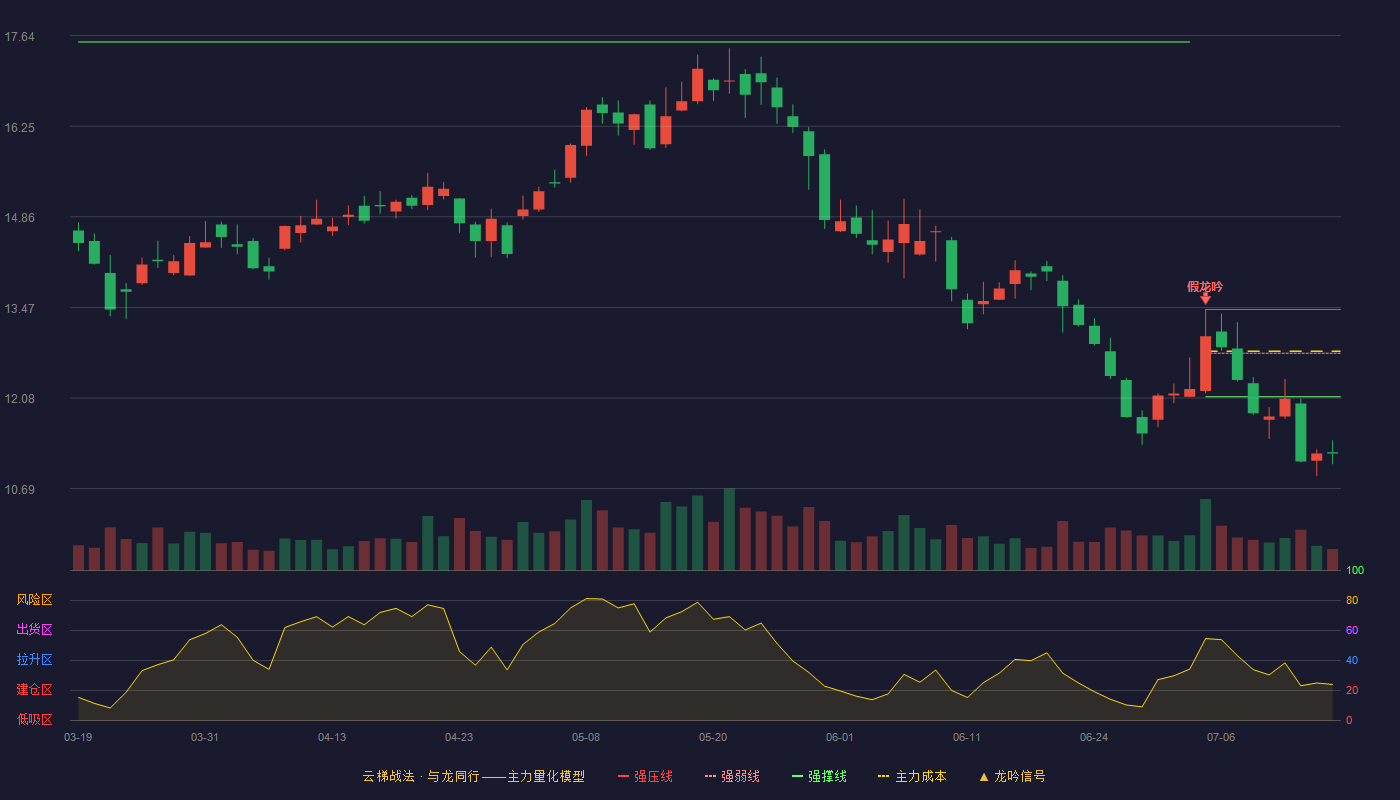Click the large red candlestick under 假龙吟

point(1205,363)
